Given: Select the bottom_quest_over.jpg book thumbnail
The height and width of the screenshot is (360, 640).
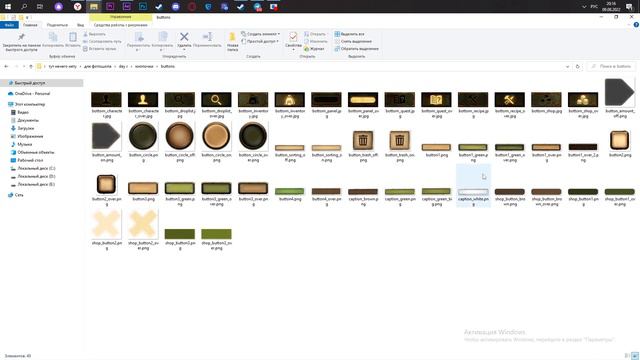Looking at the screenshot, I should (x=436, y=100).
